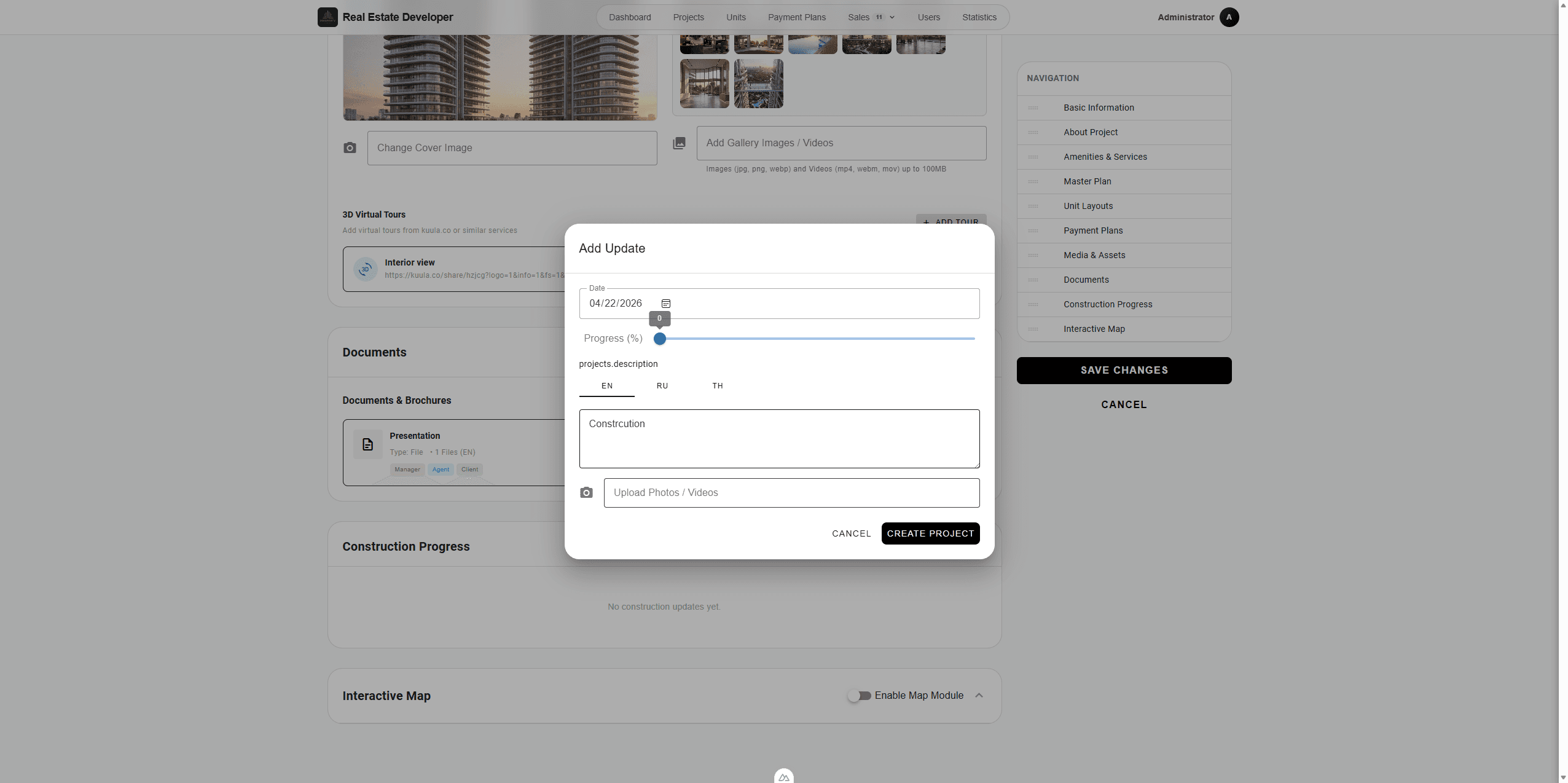Expand the Sales dropdown in top menu
Screen dimensions: 1568x783
click(871, 17)
